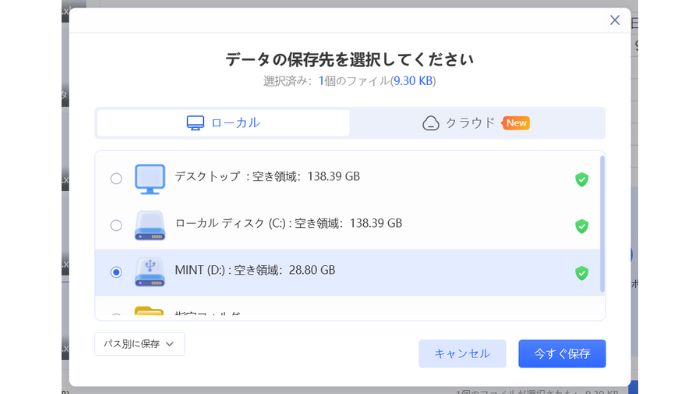This screenshot has height=394, width=700.
Task: Switch to the ローカル tab
Action: click(223, 123)
